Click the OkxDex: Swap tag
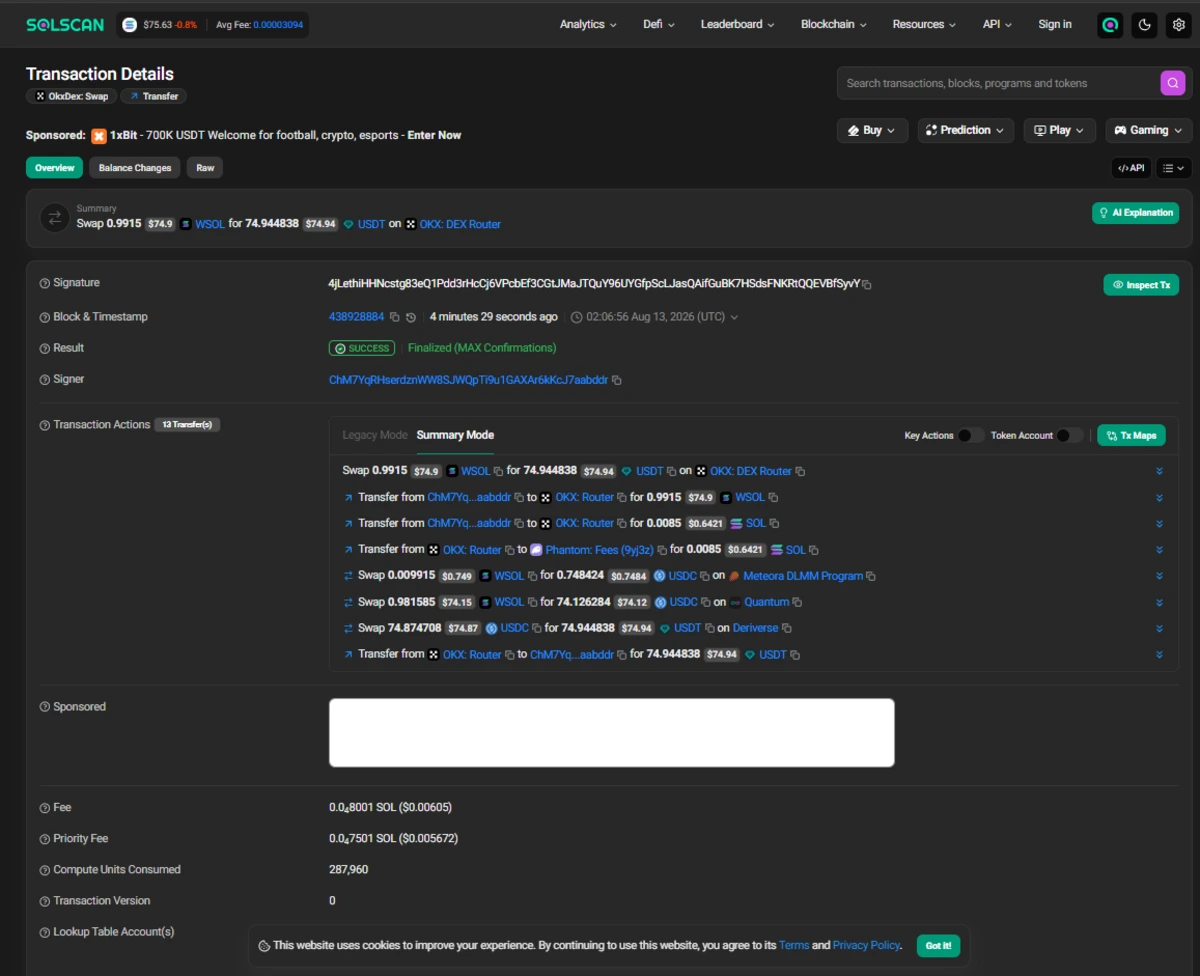Screen dimensions: 1200x976 pyautogui.click(x=72, y=96)
